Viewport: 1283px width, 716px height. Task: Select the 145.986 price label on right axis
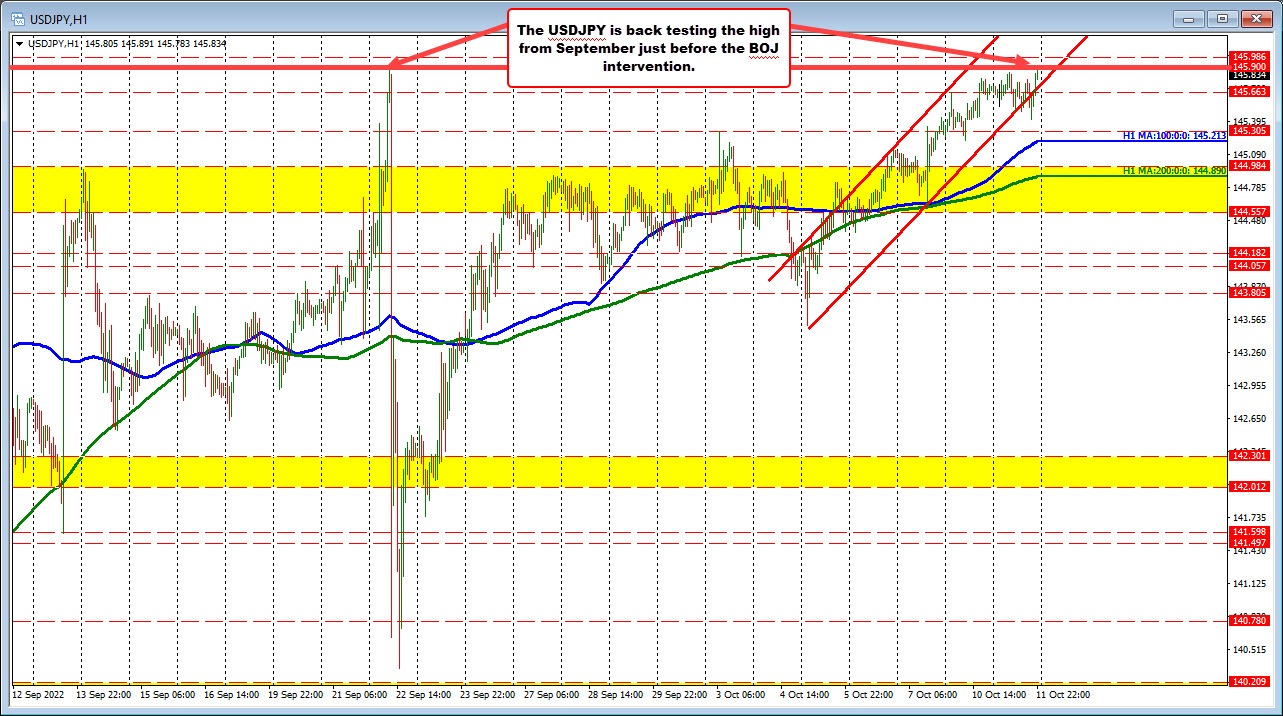1248,58
